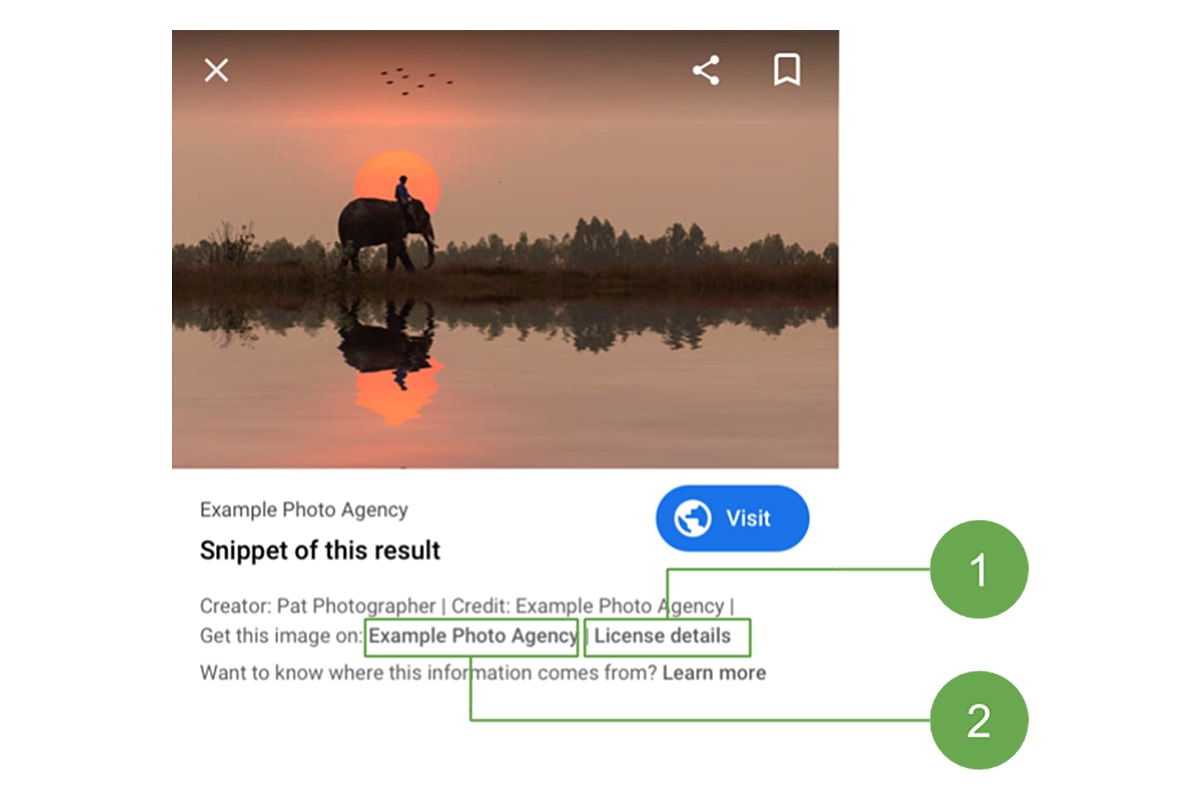This screenshot has height=800, width=1200.
Task: Click the Example Photo Agency name above the heading
Action: 304,510
